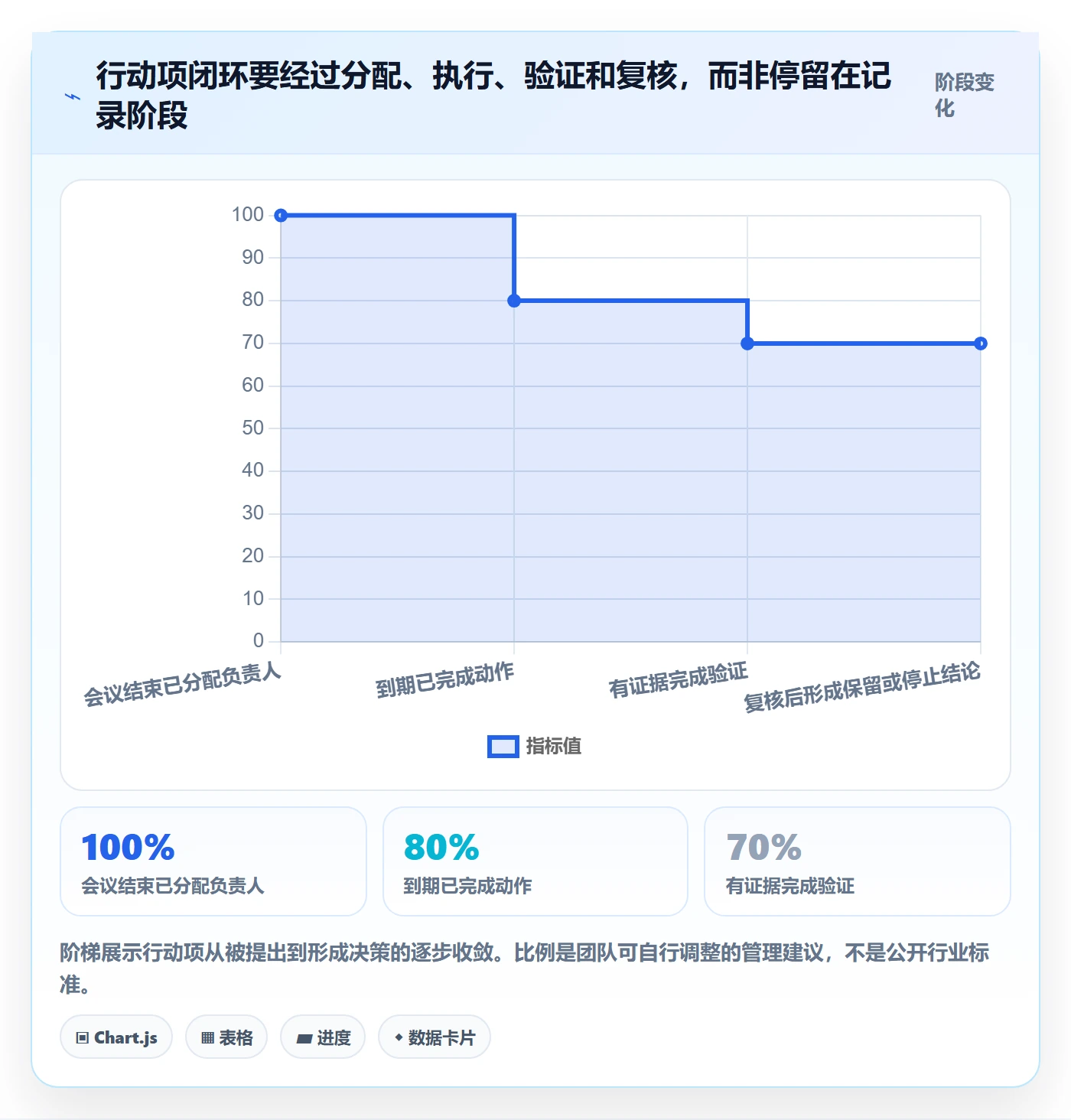This screenshot has height=1120, width=1071.
Task: Click the data point above 有证据完成验证
Action: tap(747, 343)
